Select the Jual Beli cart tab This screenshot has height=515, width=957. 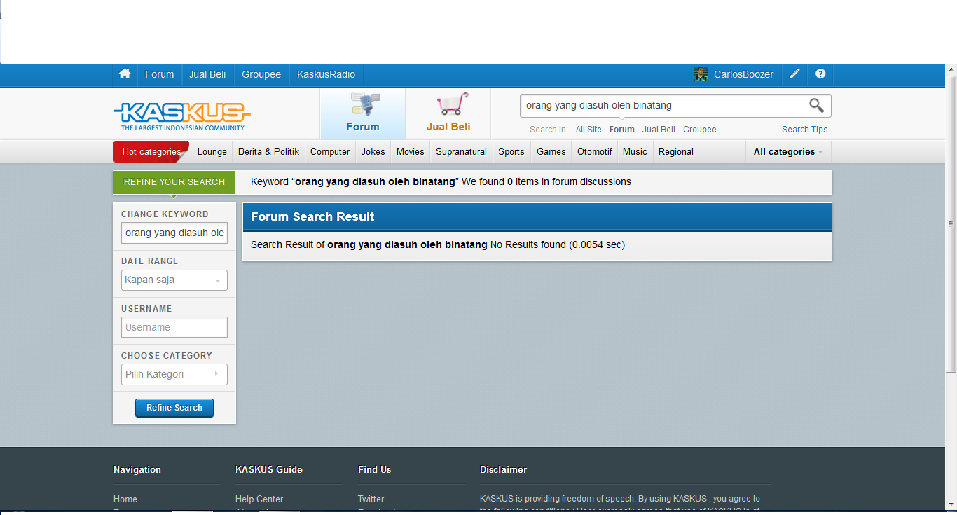pyautogui.click(x=448, y=113)
